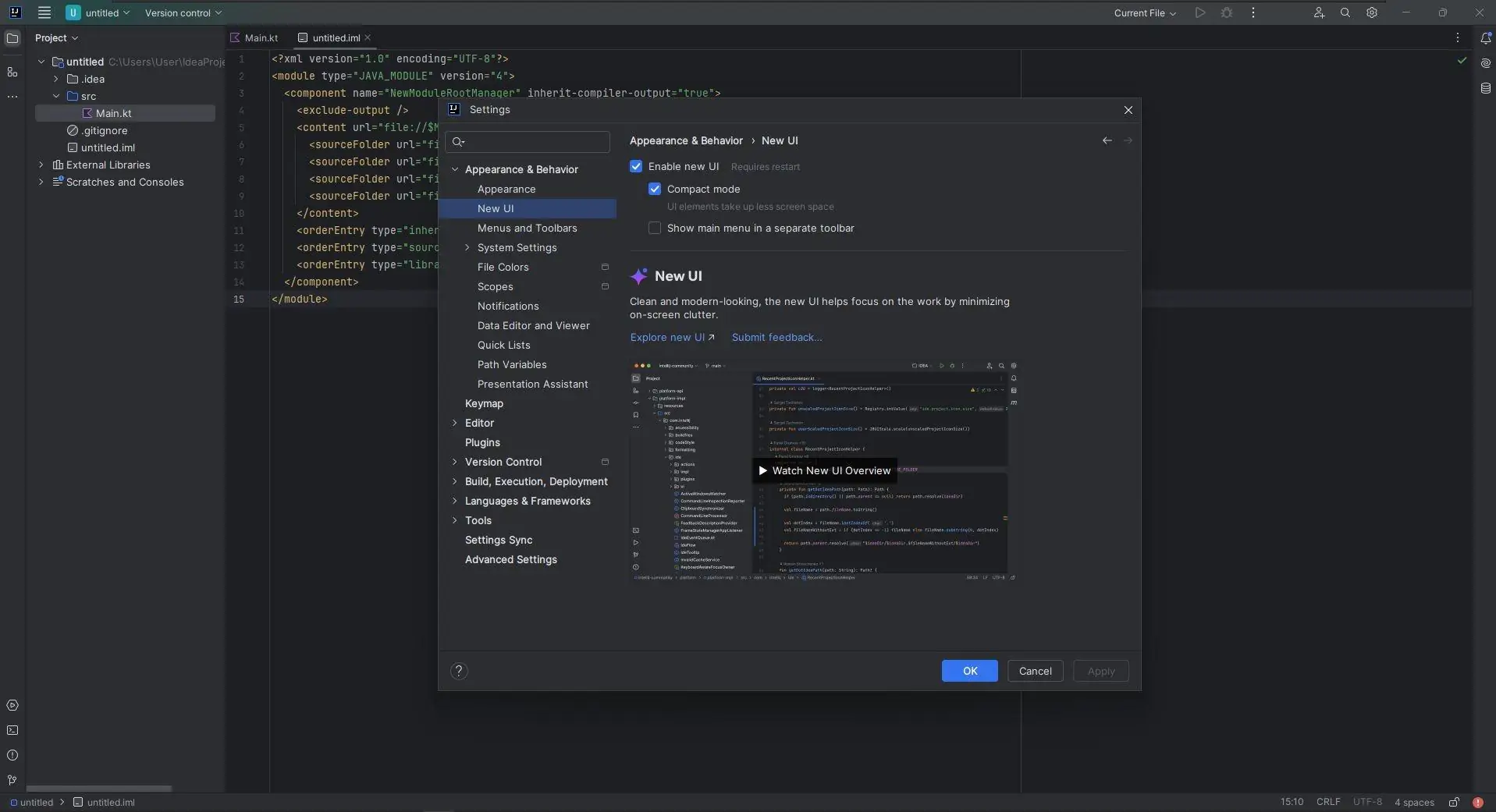Image resolution: width=1496 pixels, height=812 pixels.
Task: Open the Version control dropdown
Action: pyautogui.click(x=183, y=12)
